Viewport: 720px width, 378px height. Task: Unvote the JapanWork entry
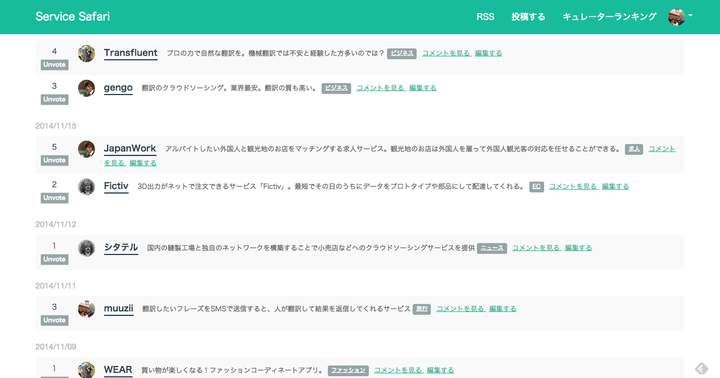(54, 160)
